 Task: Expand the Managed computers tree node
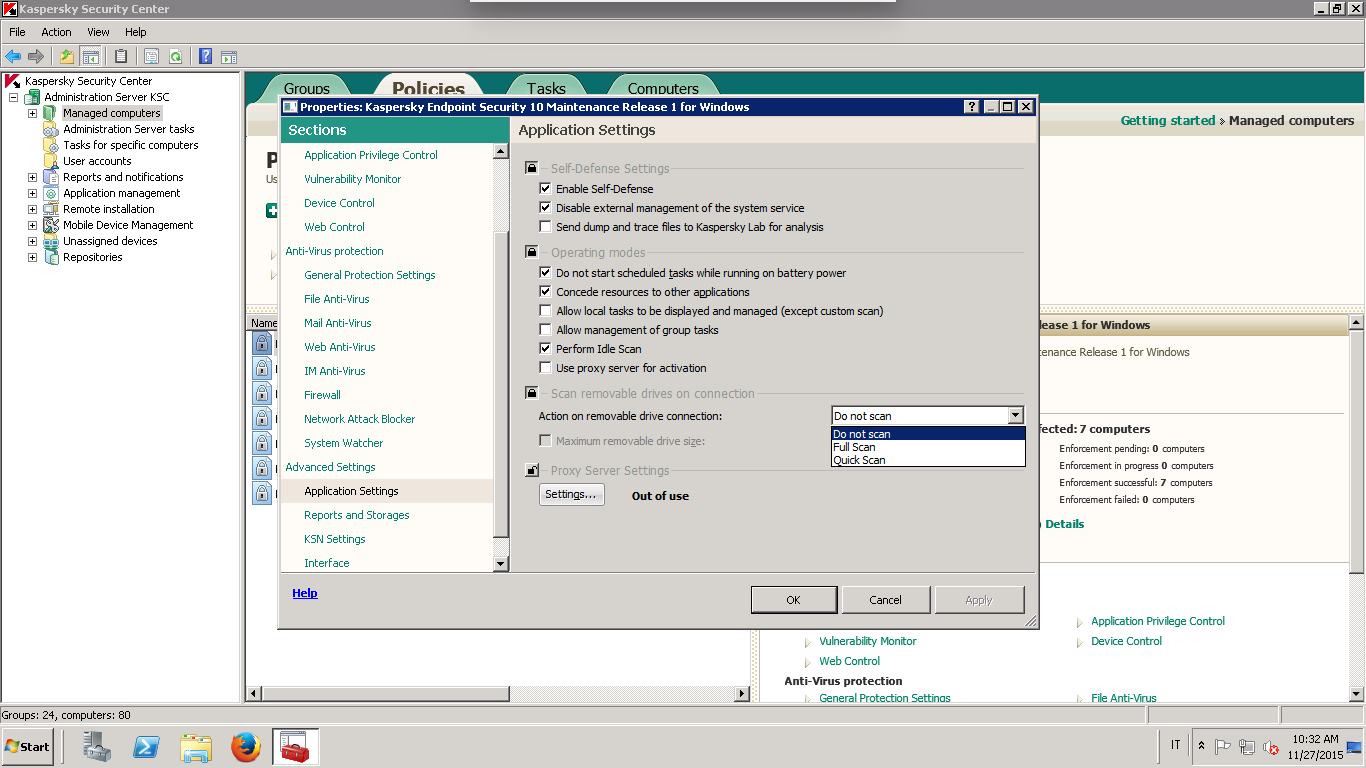32,113
